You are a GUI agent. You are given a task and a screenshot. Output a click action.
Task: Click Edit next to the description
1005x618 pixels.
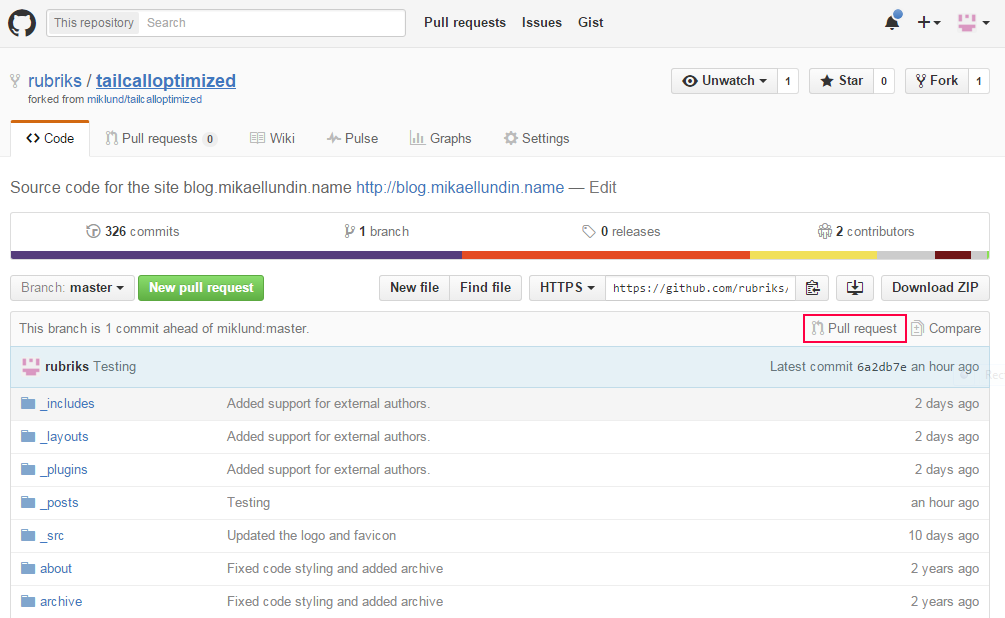pyautogui.click(x=602, y=187)
